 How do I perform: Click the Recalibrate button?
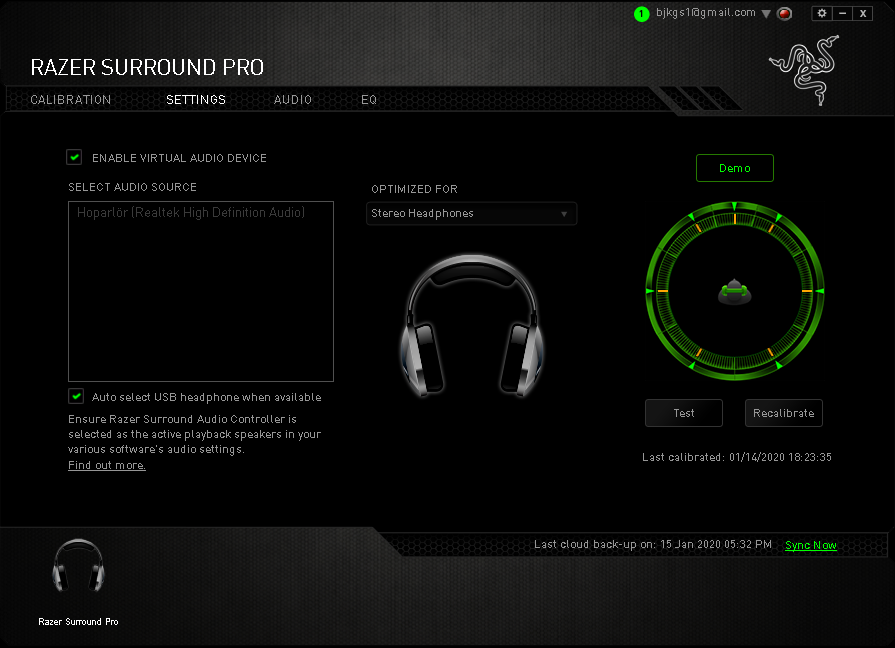pyautogui.click(x=784, y=413)
